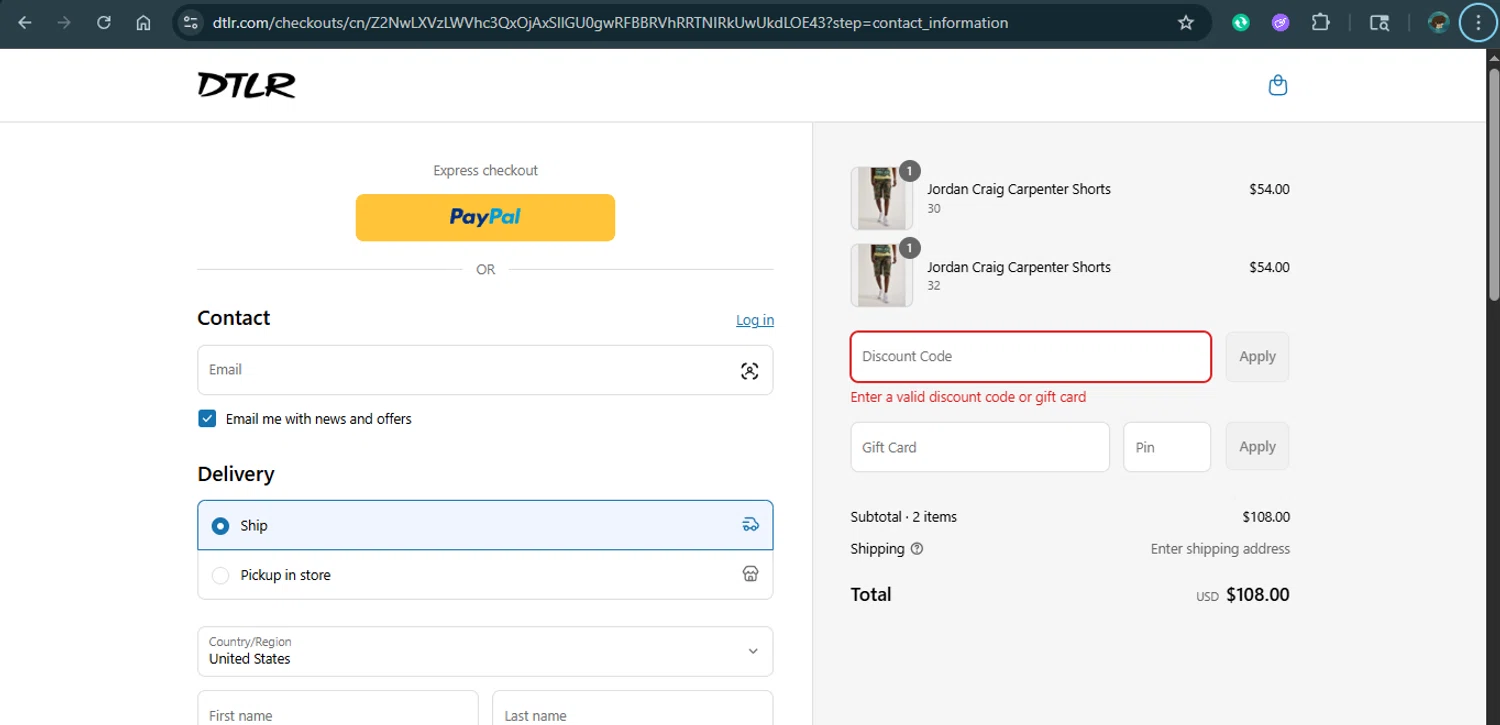Viewport: 1500px width, 725px height.
Task: Pay with PayPal express checkout
Action: pyautogui.click(x=485, y=217)
